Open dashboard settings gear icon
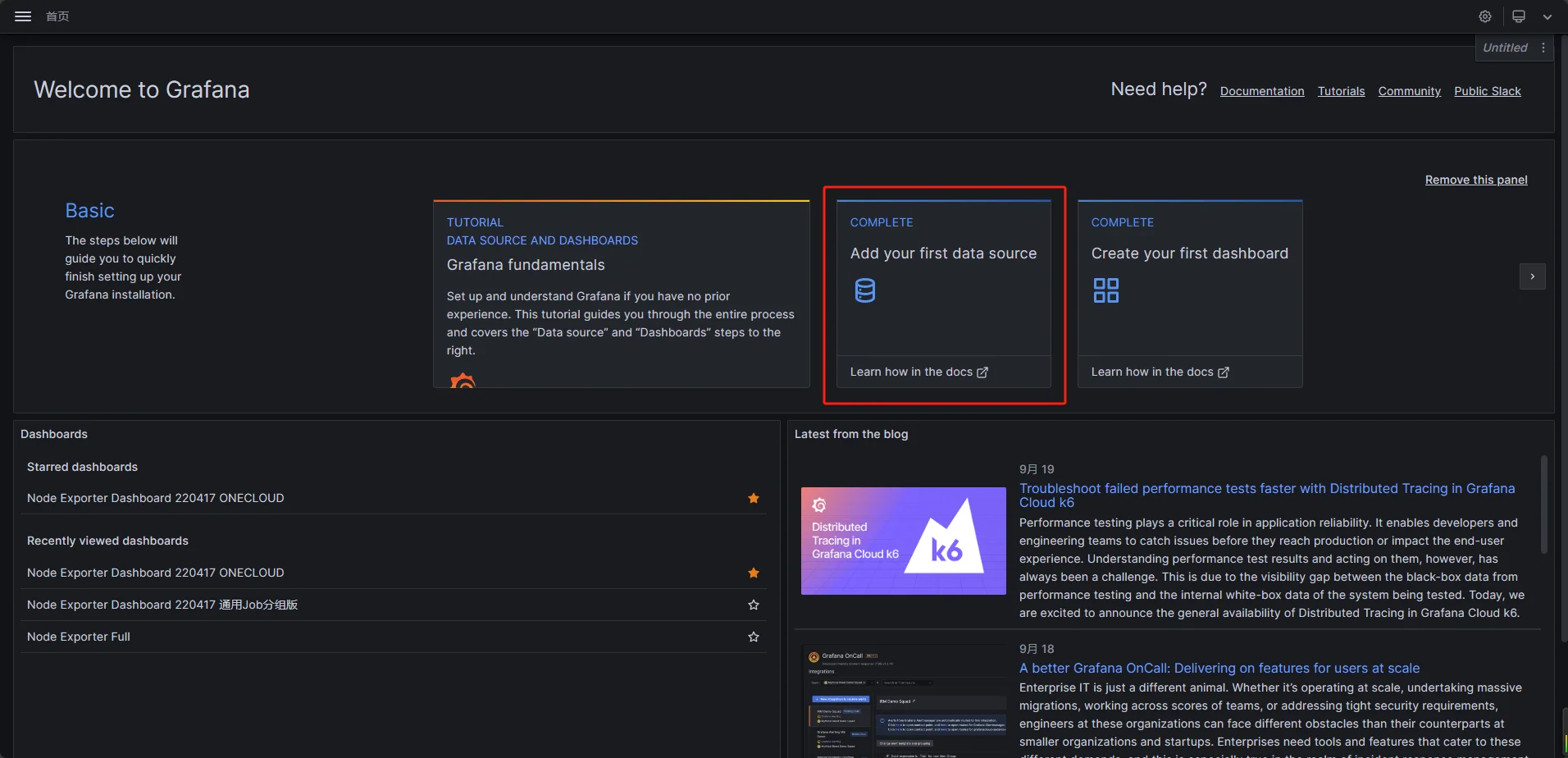This screenshot has width=1568, height=758. pyautogui.click(x=1485, y=16)
